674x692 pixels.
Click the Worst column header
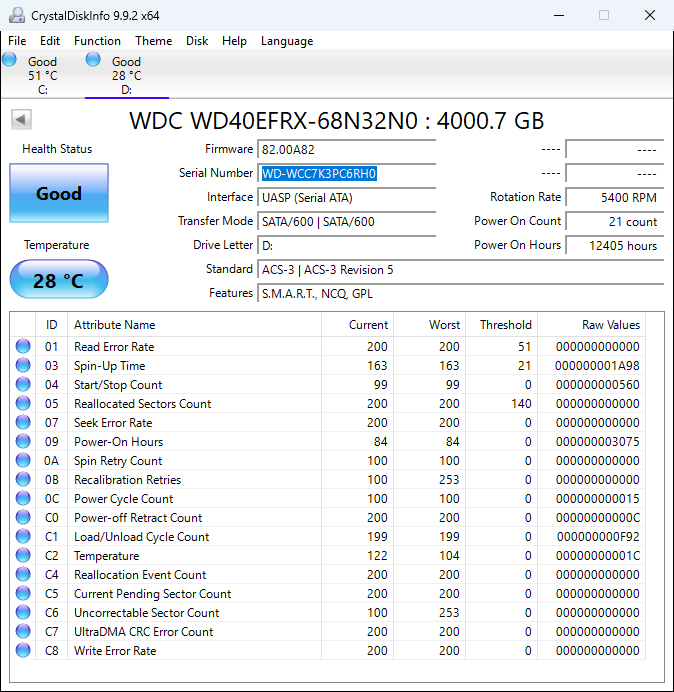point(429,325)
